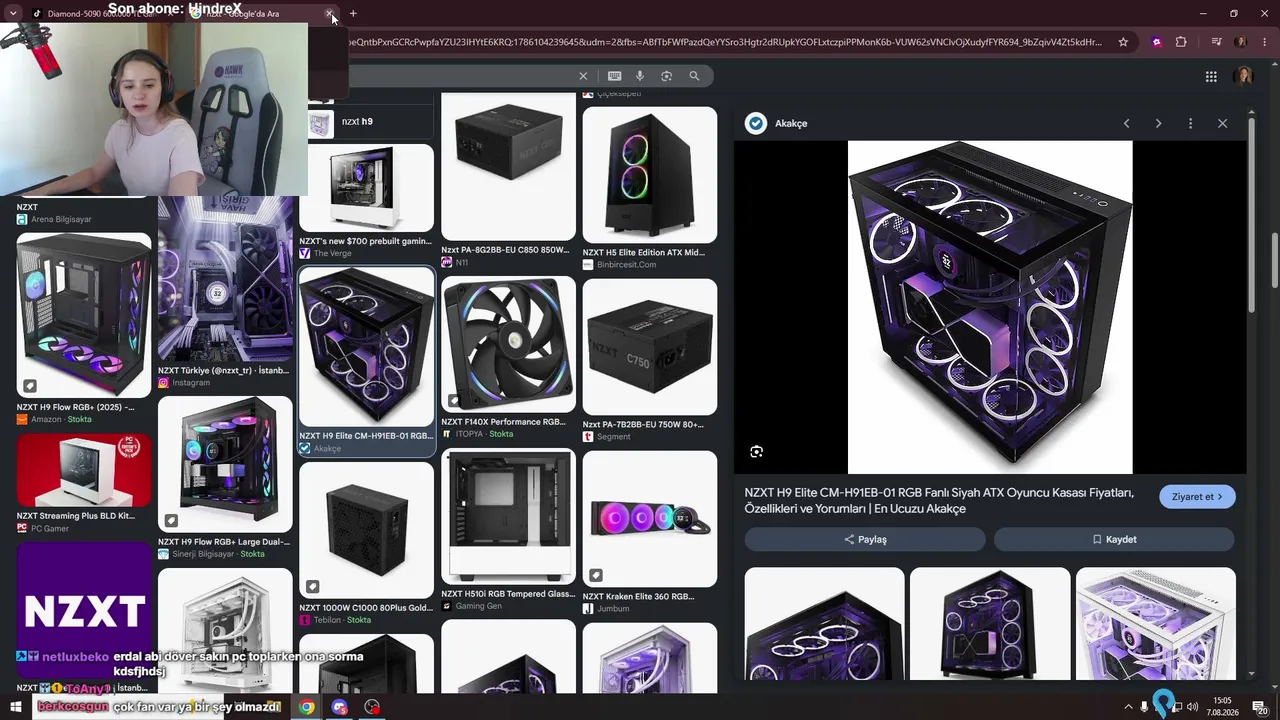This screenshot has height=720, width=1280.
Task: Click the "The Verge" source label
Action: (333, 254)
